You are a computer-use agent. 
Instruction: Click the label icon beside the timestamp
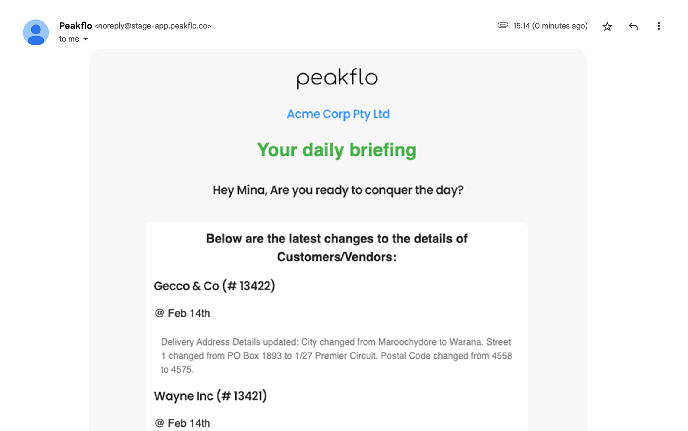pyautogui.click(x=502, y=25)
